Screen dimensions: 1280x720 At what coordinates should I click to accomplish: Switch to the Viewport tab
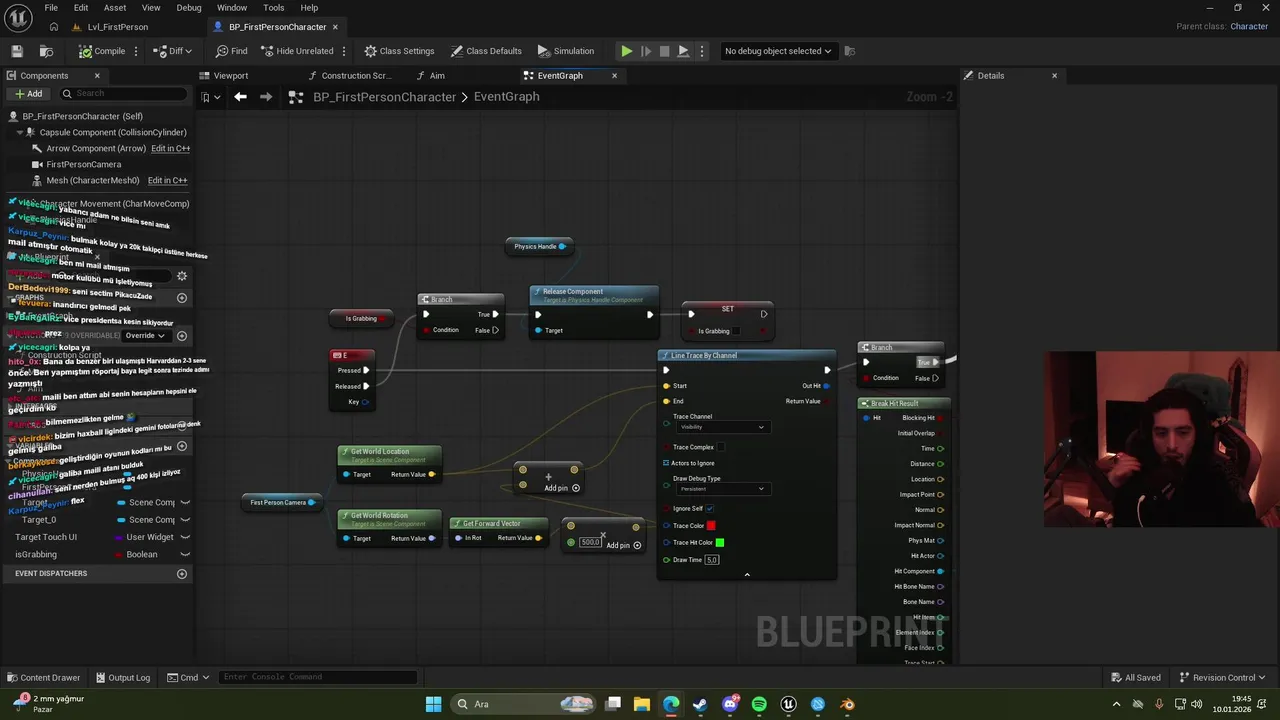224,76
